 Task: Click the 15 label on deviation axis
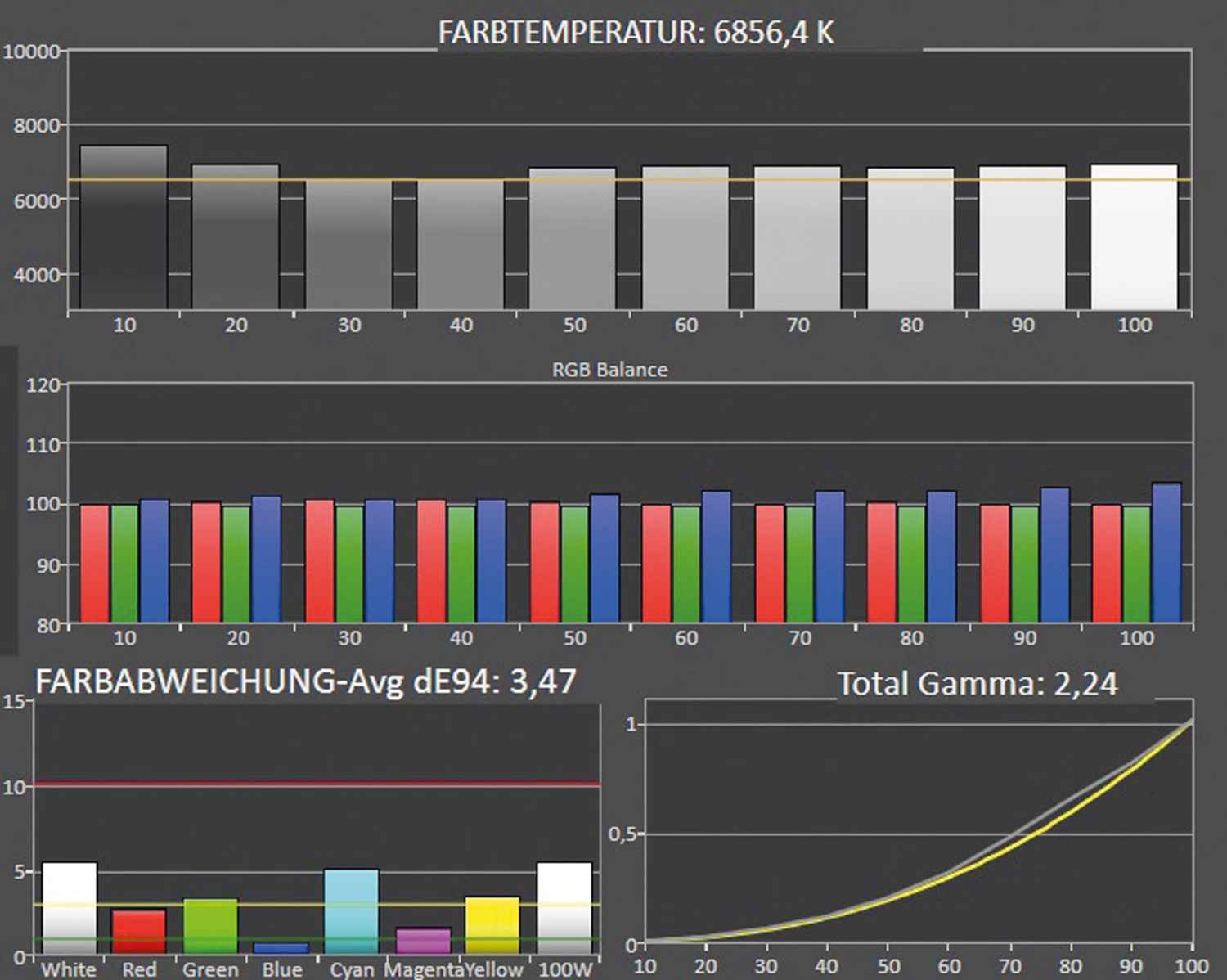(x=14, y=702)
